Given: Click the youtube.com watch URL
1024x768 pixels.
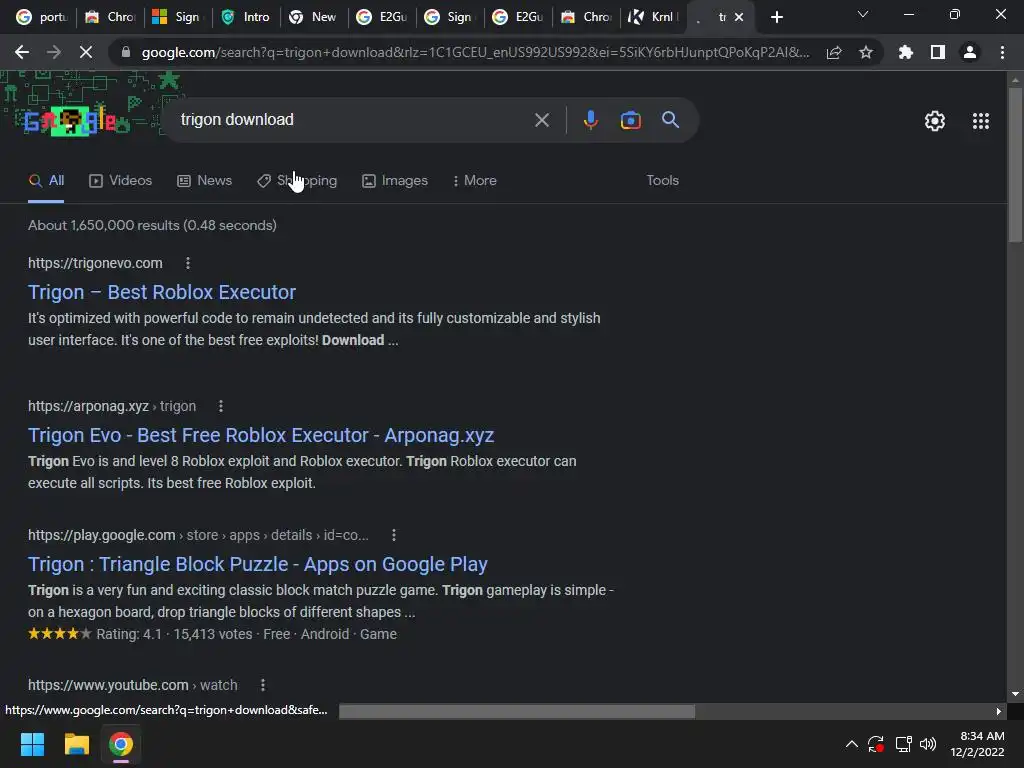Looking at the screenshot, I should [x=133, y=685].
